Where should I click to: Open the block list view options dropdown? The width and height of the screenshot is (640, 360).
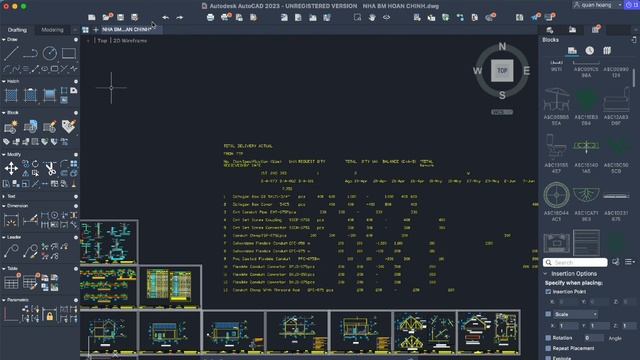[630, 262]
